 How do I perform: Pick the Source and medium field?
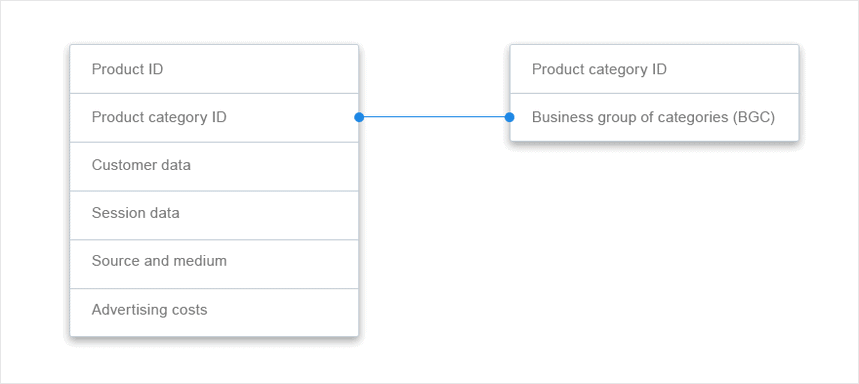[x=214, y=263]
